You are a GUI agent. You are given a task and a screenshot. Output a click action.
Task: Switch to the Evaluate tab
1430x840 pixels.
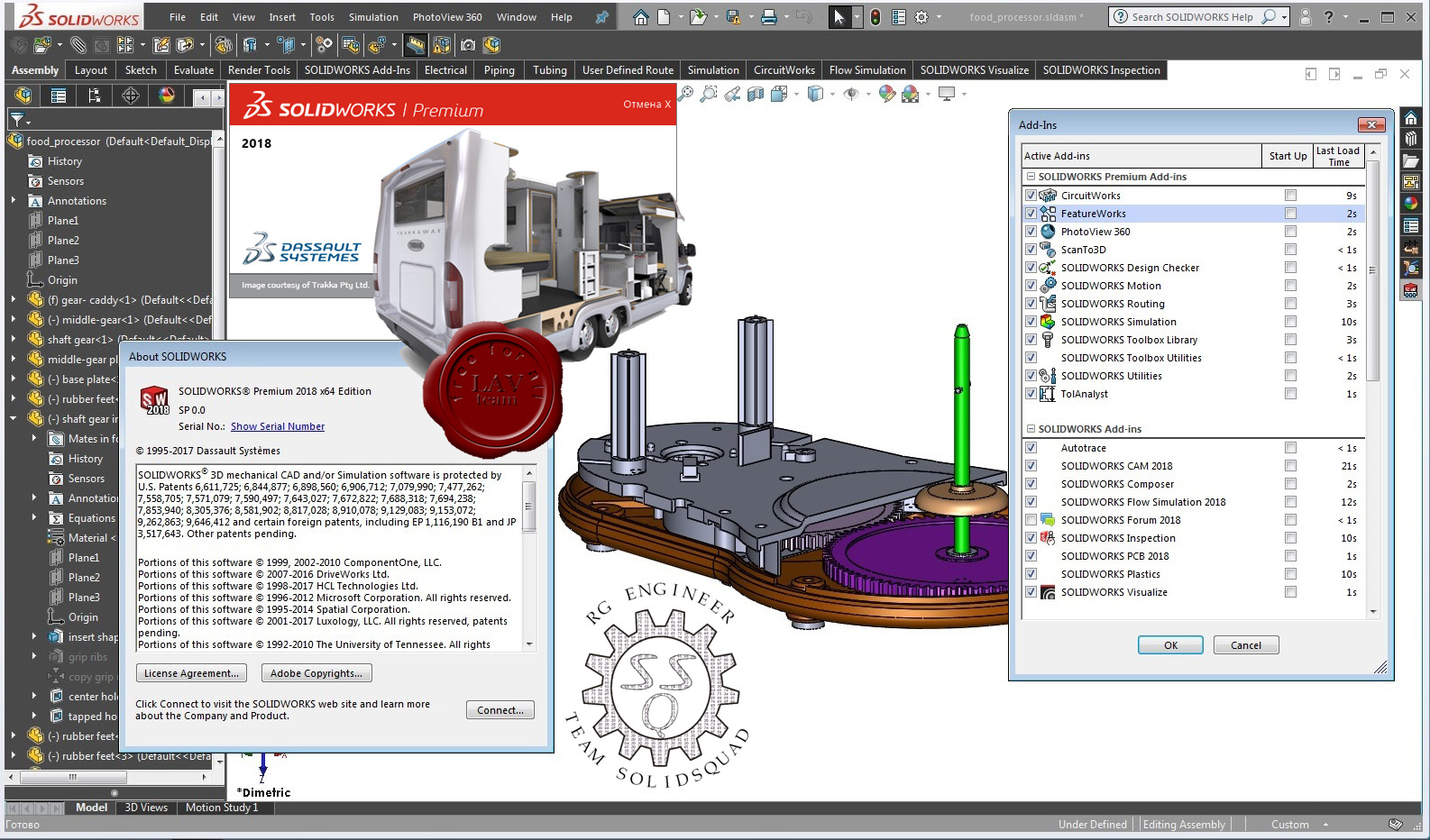[x=194, y=70]
